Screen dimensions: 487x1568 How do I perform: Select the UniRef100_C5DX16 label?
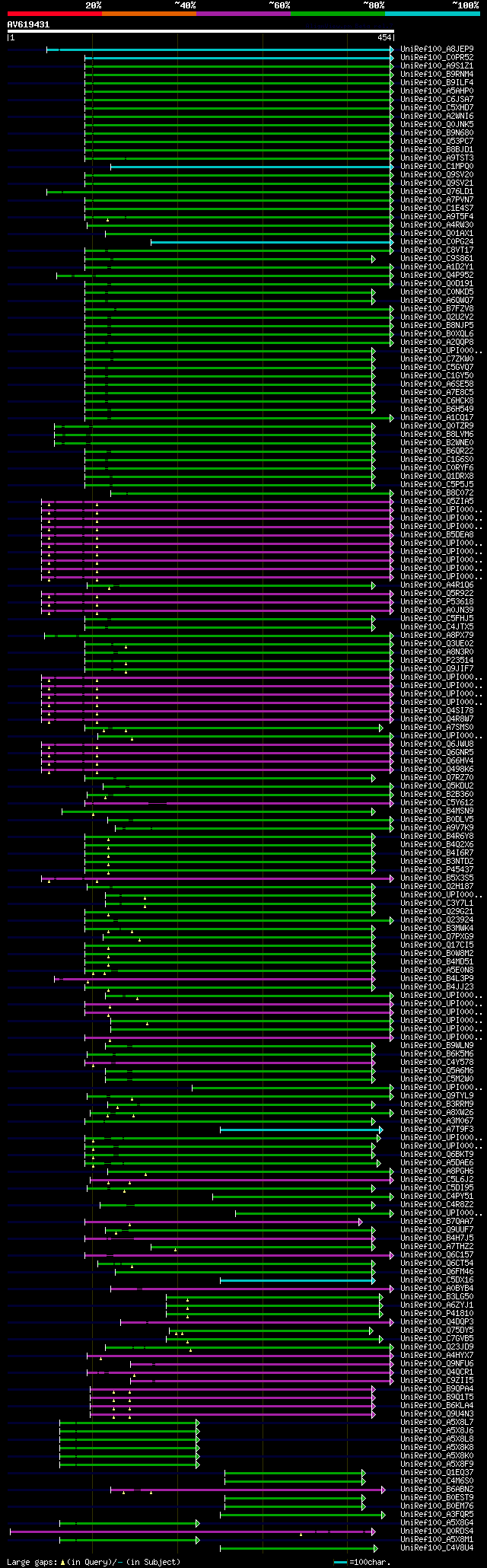[437, 1280]
